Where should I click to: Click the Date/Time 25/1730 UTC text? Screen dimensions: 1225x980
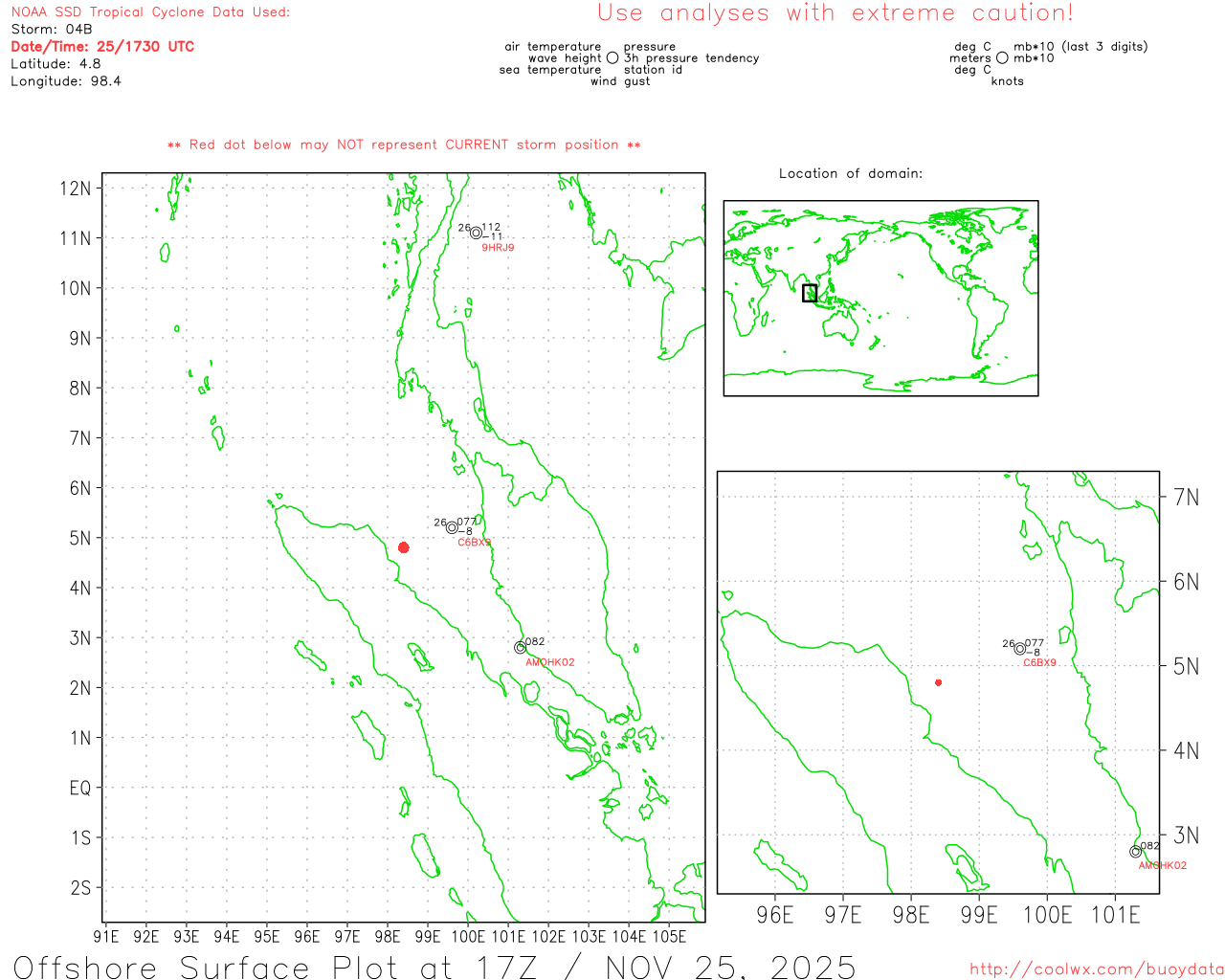102,46
